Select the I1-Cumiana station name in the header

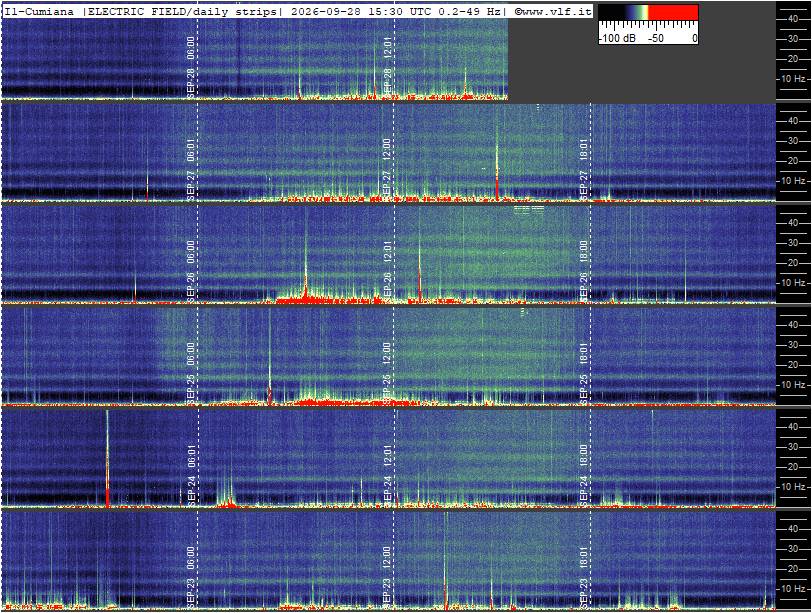(40, 11)
